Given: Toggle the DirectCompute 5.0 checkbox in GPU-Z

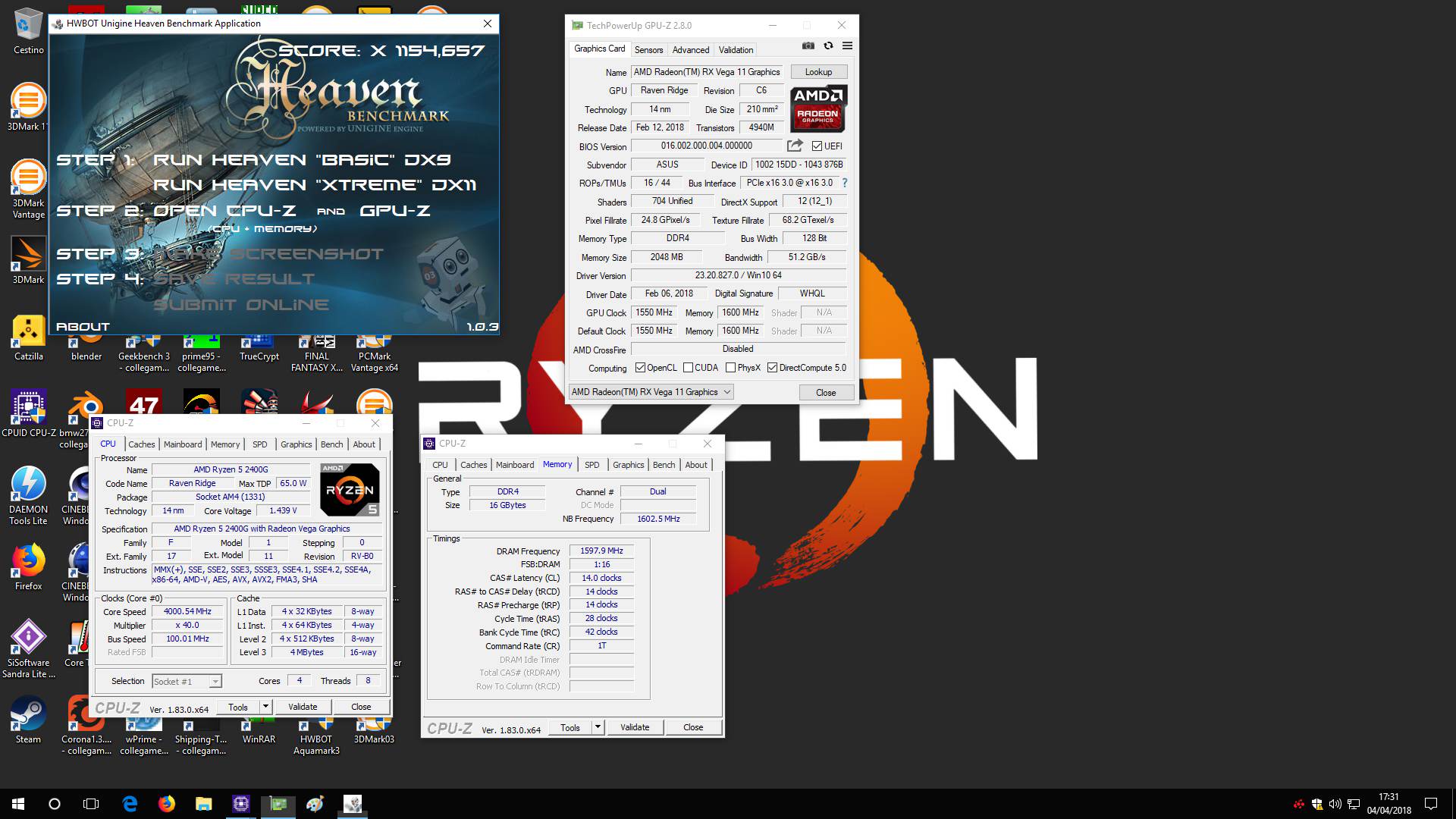Looking at the screenshot, I should coord(772,368).
